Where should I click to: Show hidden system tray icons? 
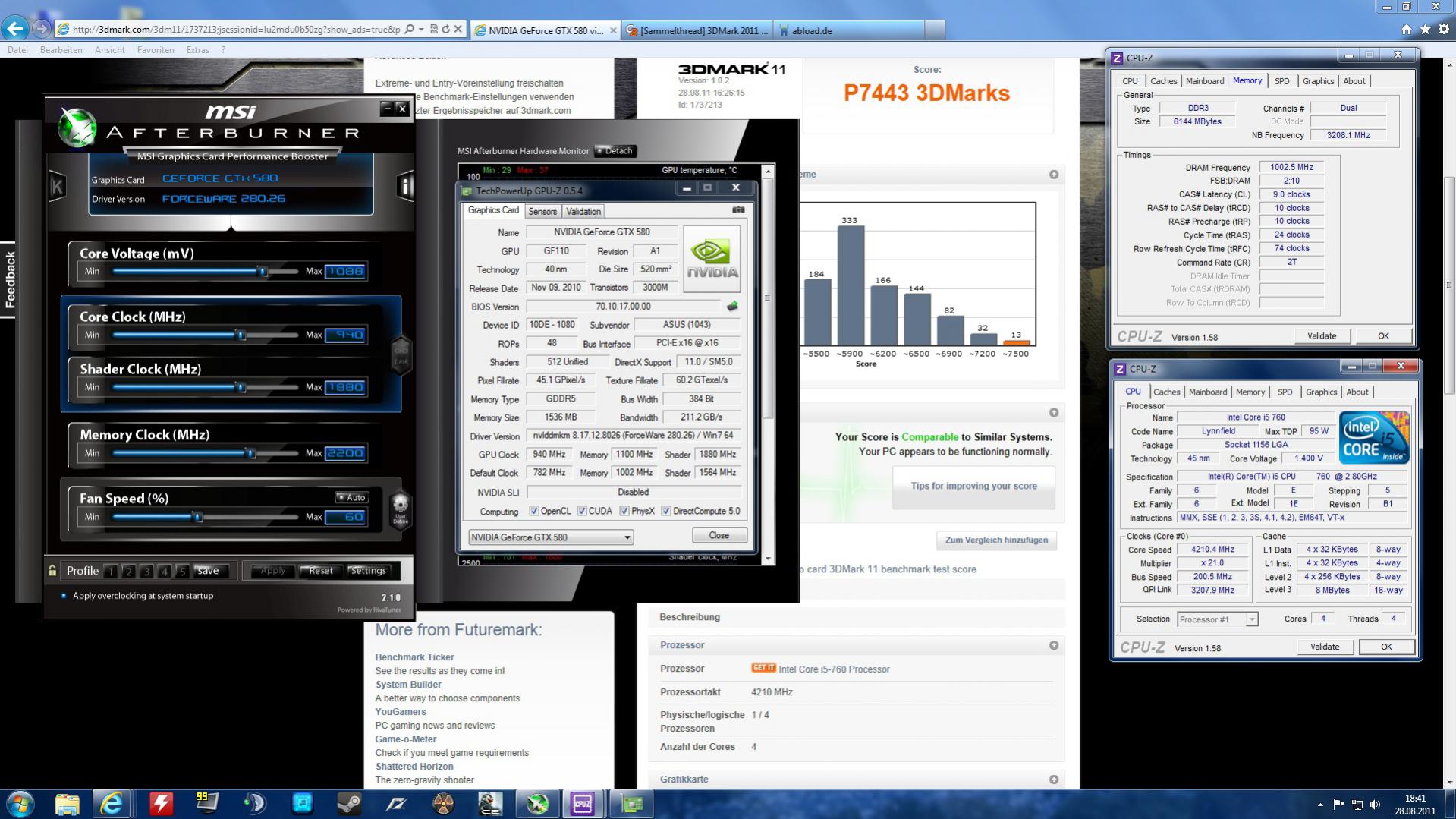coord(1320,805)
